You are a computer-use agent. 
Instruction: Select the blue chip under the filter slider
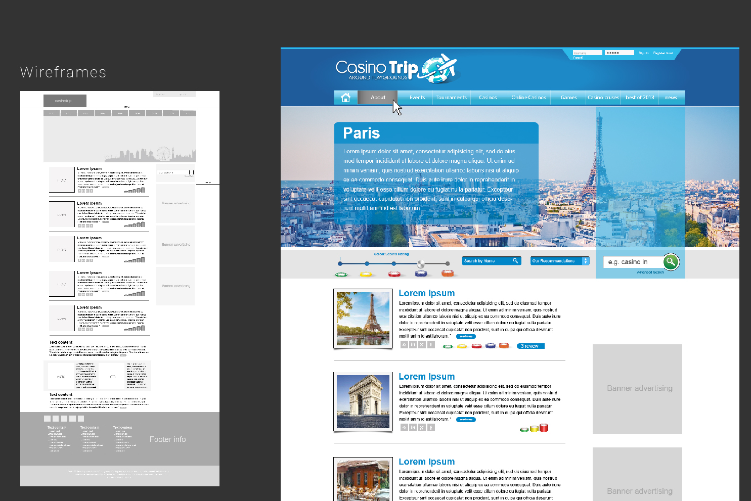pos(421,273)
